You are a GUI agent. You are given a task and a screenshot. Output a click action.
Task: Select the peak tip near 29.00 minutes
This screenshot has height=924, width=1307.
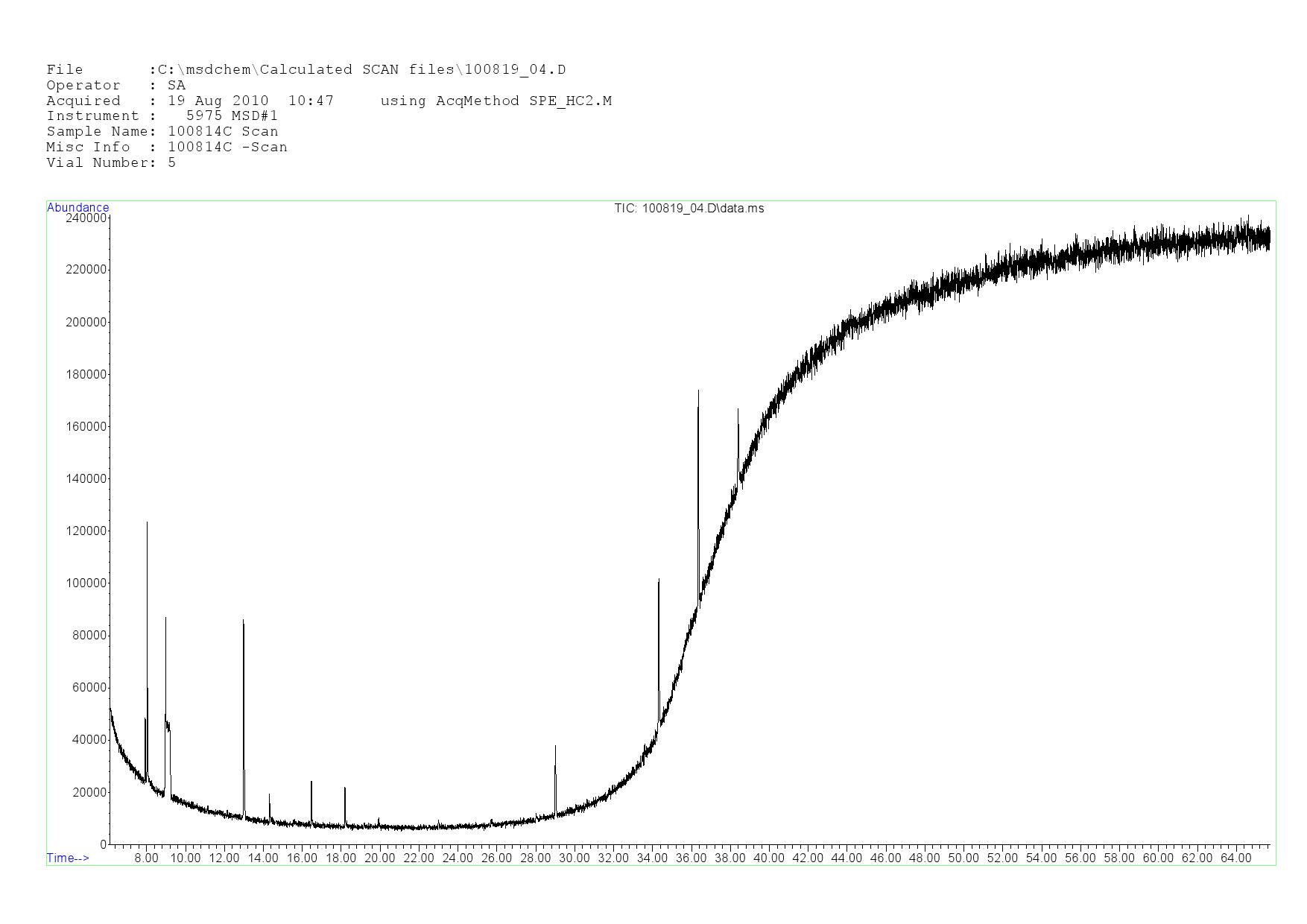pos(555,746)
